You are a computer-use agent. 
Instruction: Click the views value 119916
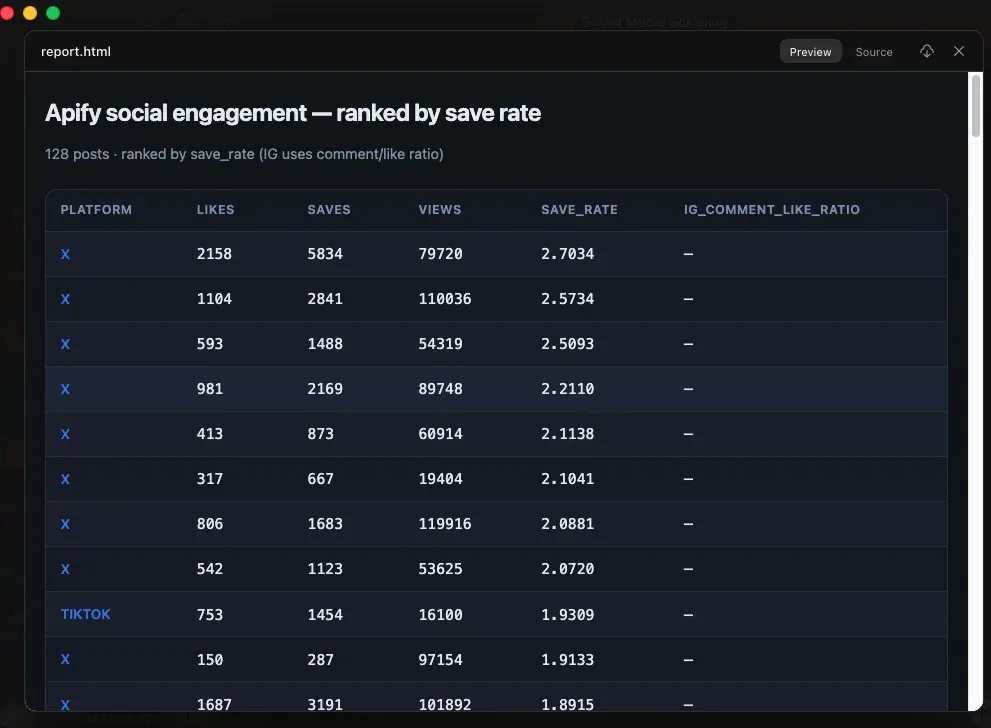(x=445, y=524)
